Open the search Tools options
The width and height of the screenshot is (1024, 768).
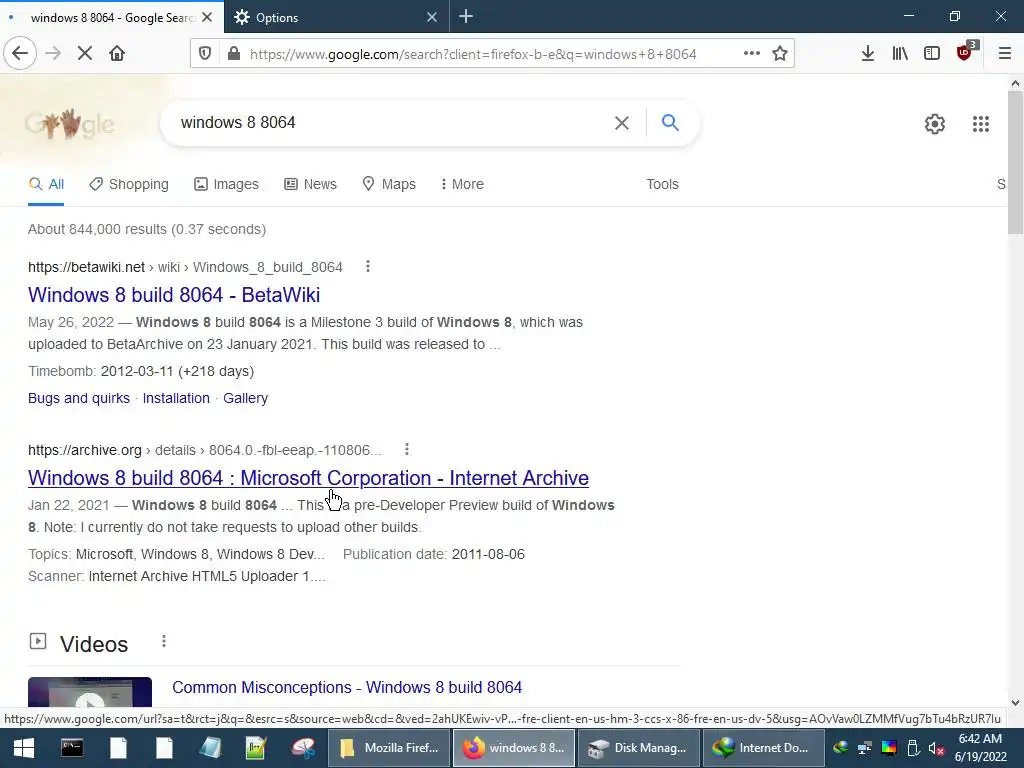point(662,184)
